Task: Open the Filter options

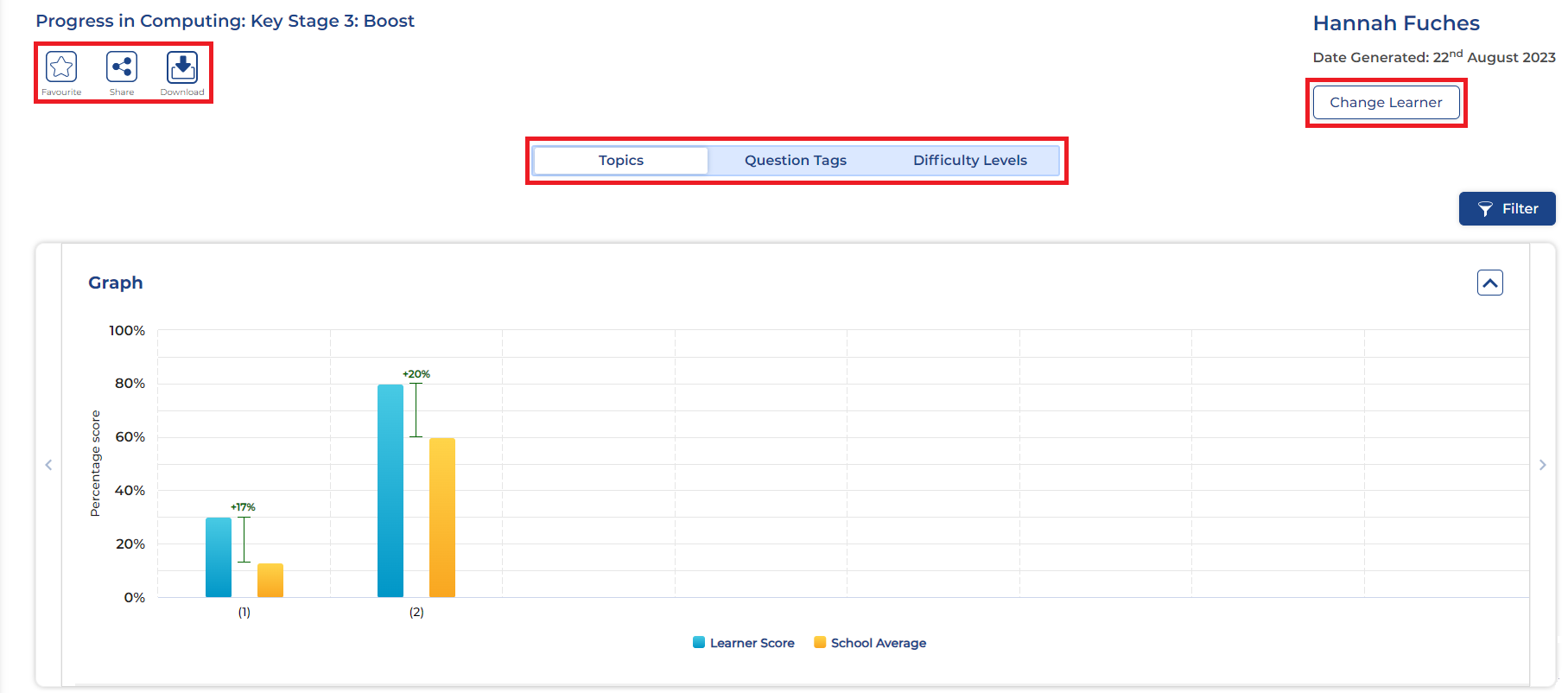Action: (x=1507, y=209)
